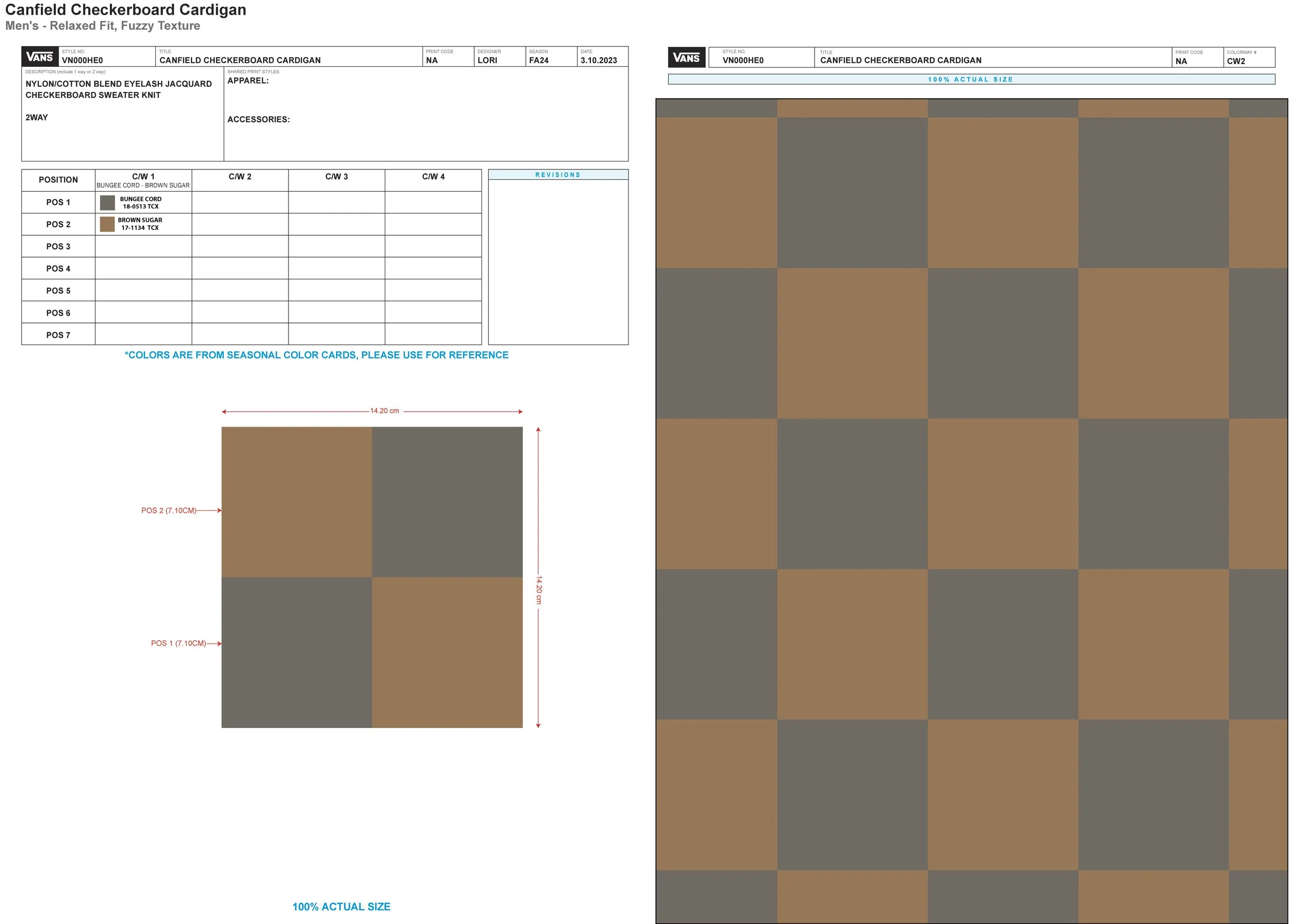Select the Bungee Cord color swatch in POS 1
Image resolution: width=1307 pixels, height=924 pixels.
(107, 203)
